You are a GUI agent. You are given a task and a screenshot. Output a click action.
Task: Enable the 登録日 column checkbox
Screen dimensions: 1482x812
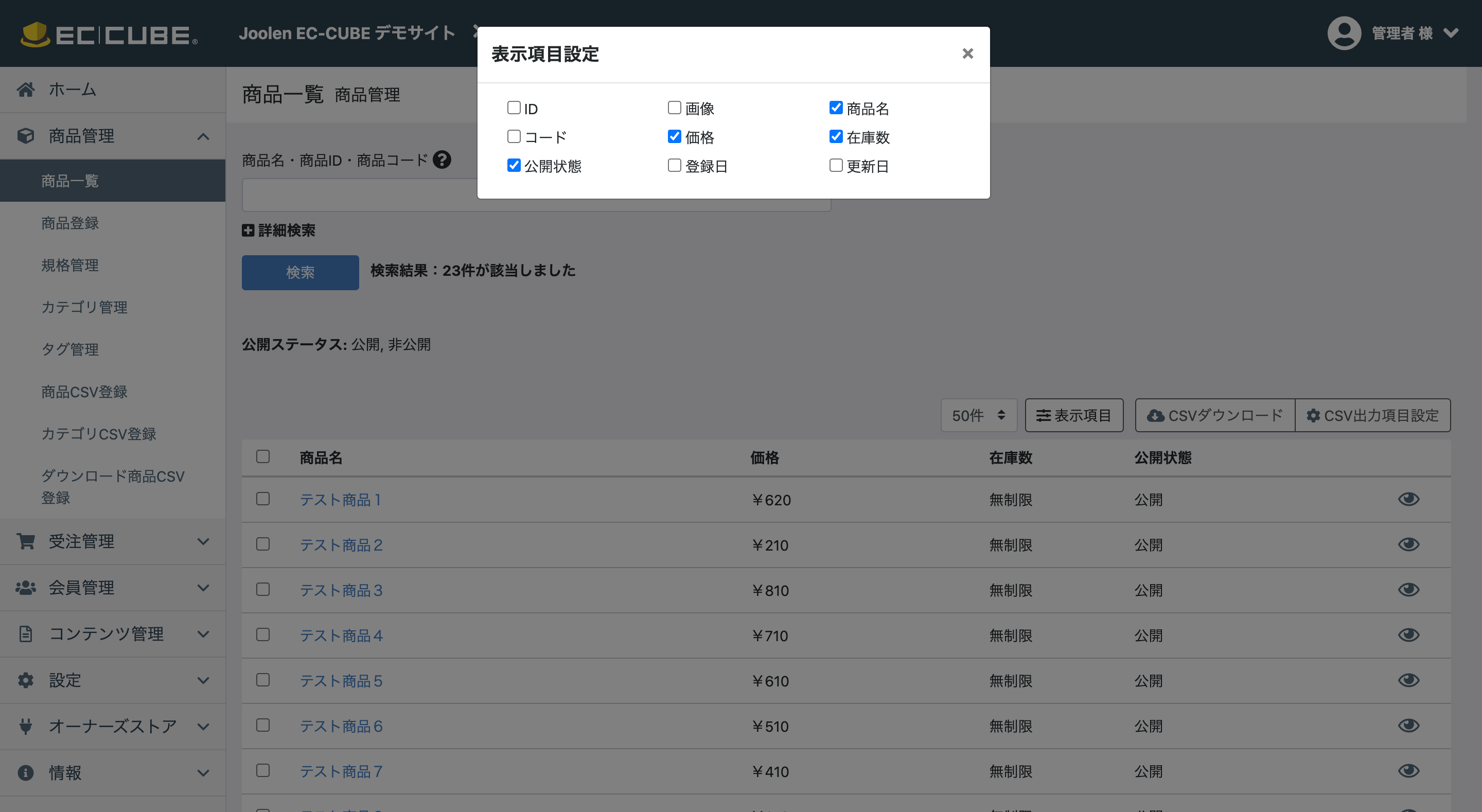674,165
